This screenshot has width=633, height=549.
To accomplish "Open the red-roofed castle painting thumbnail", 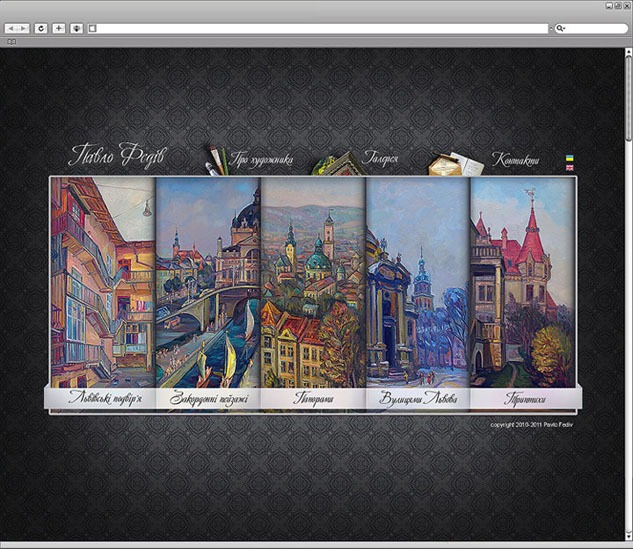I will click(x=523, y=282).
